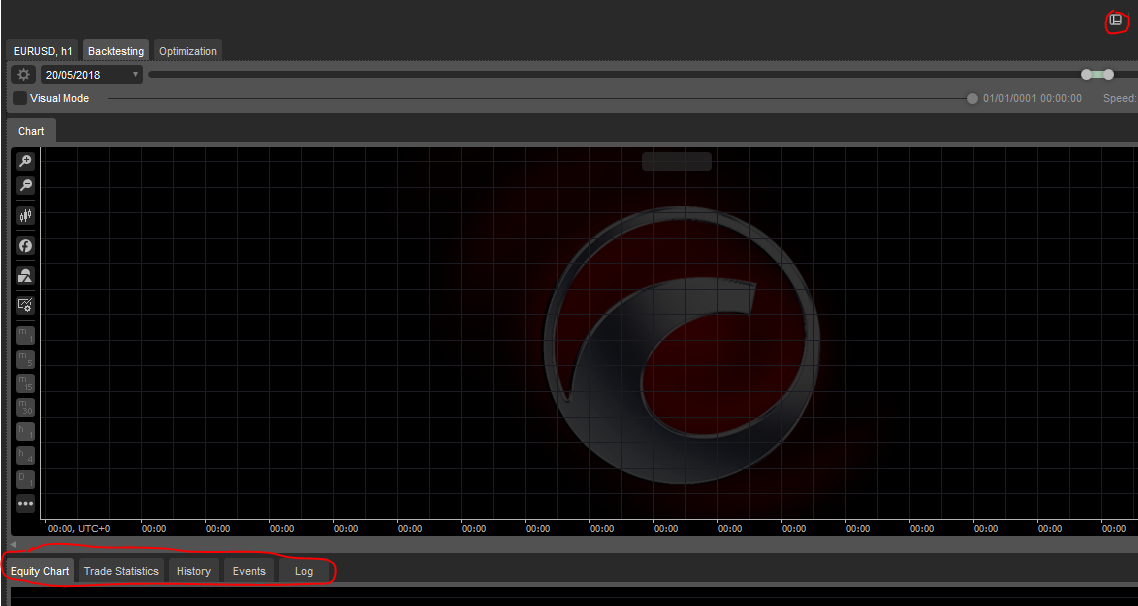The width and height of the screenshot is (1138, 606).
Task: Open backtesting settings gear icon
Action: [24, 75]
